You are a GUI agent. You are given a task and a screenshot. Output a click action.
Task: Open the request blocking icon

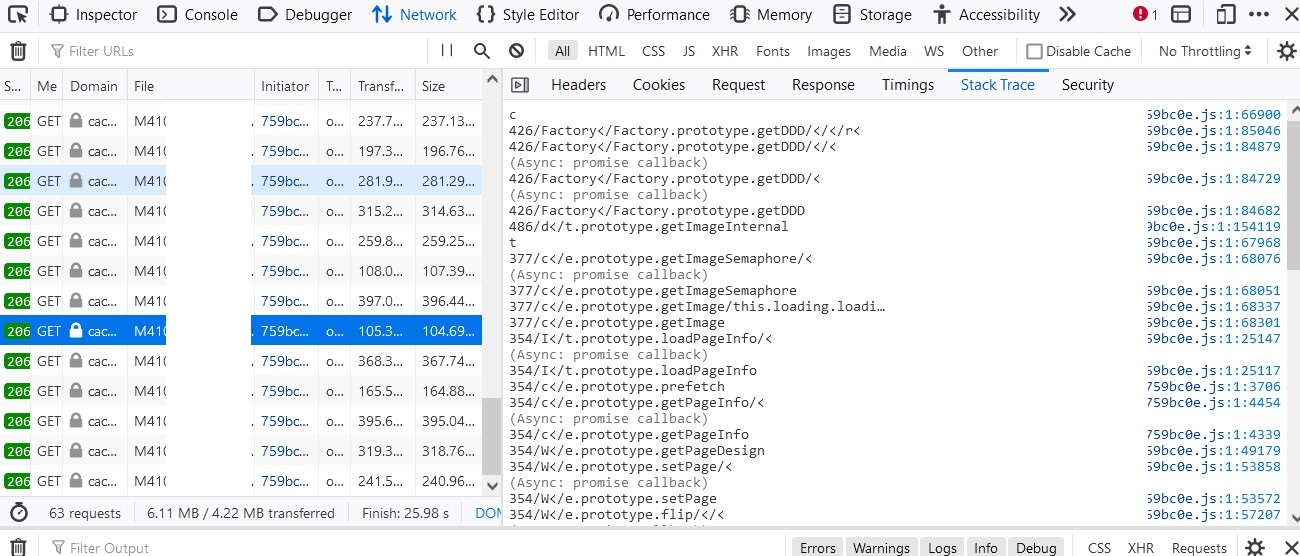[516, 51]
